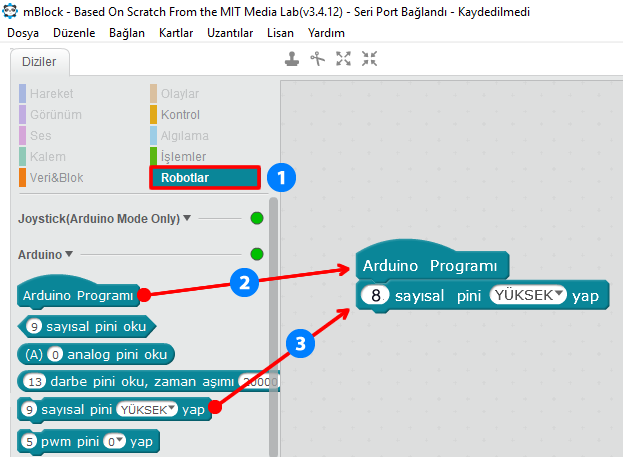
Task: Select the İşlemler block category
Action: [184, 157]
